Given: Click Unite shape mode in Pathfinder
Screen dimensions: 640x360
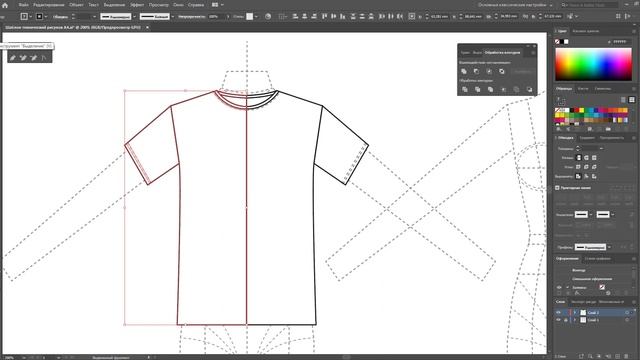Looking at the screenshot, I should [464, 71].
